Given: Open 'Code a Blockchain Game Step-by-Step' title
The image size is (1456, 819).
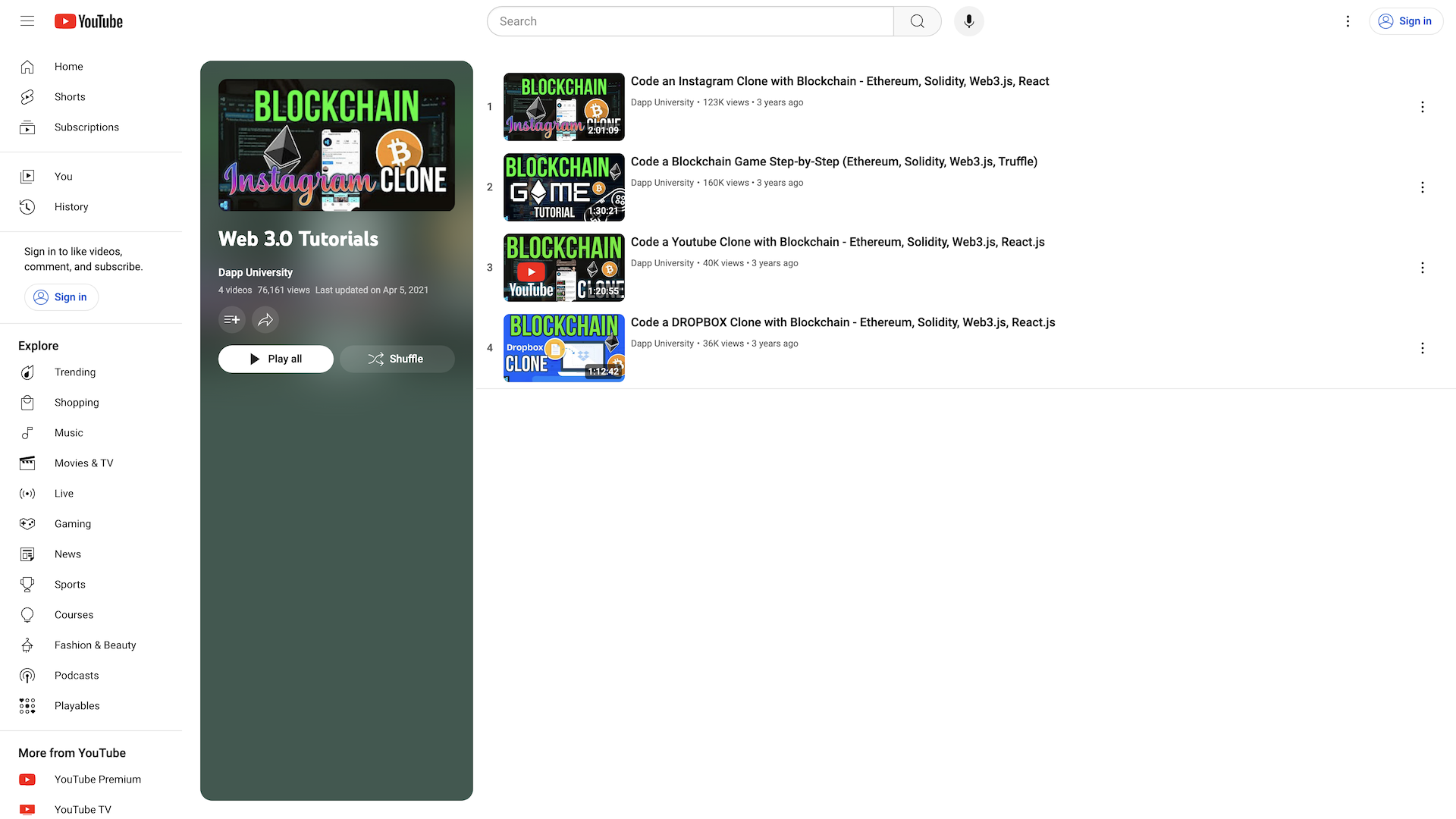Looking at the screenshot, I should [834, 162].
